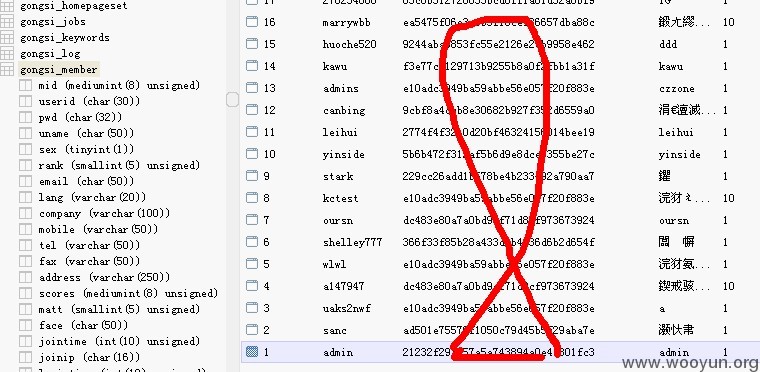The height and width of the screenshot is (372, 760).
Task: Click column icon beside mobile field
Action: click(25, 230)
